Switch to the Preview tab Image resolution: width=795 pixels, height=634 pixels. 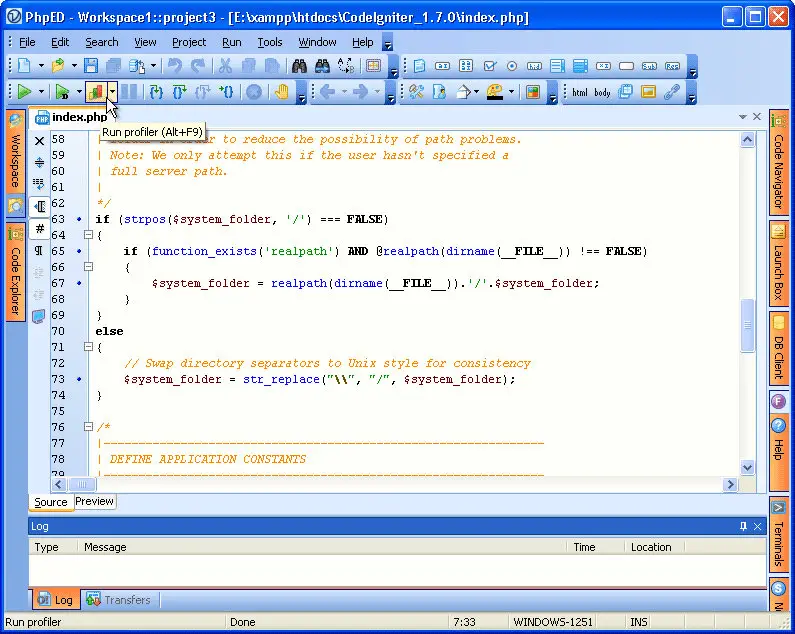point(94,501)
